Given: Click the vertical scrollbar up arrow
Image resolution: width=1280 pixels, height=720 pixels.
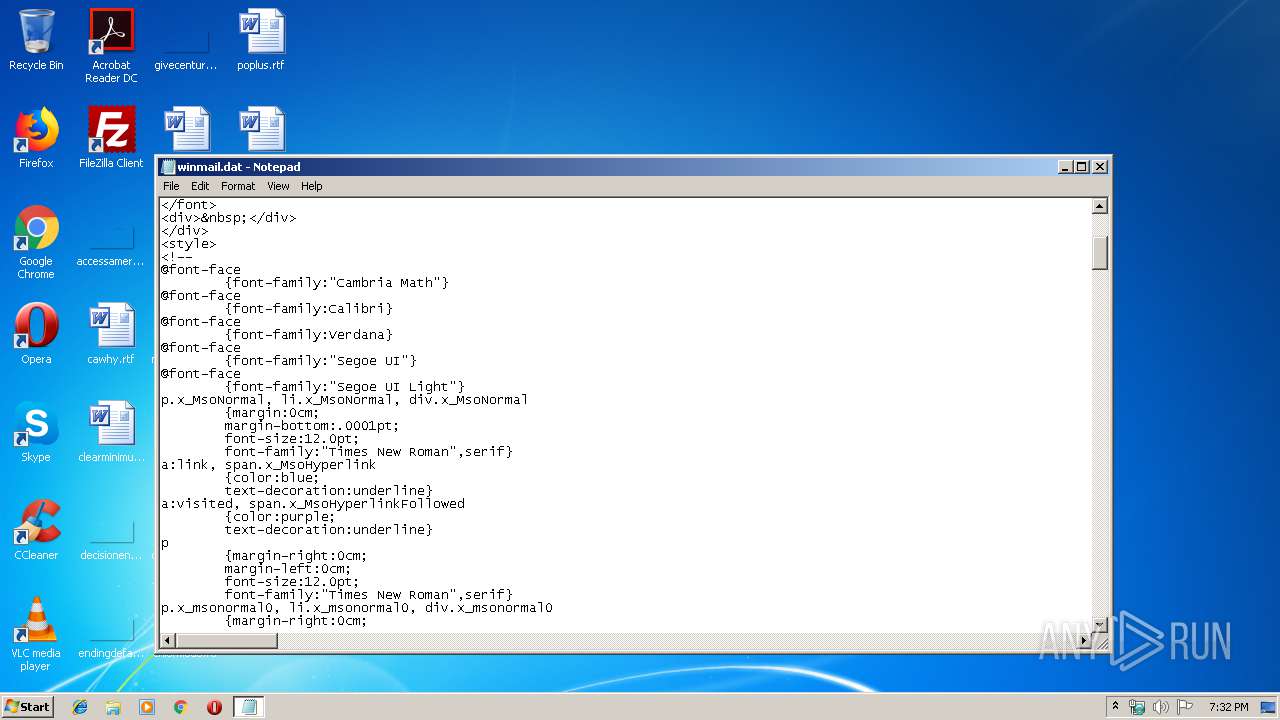Looking at the screenshot, I should point(1099,206).
